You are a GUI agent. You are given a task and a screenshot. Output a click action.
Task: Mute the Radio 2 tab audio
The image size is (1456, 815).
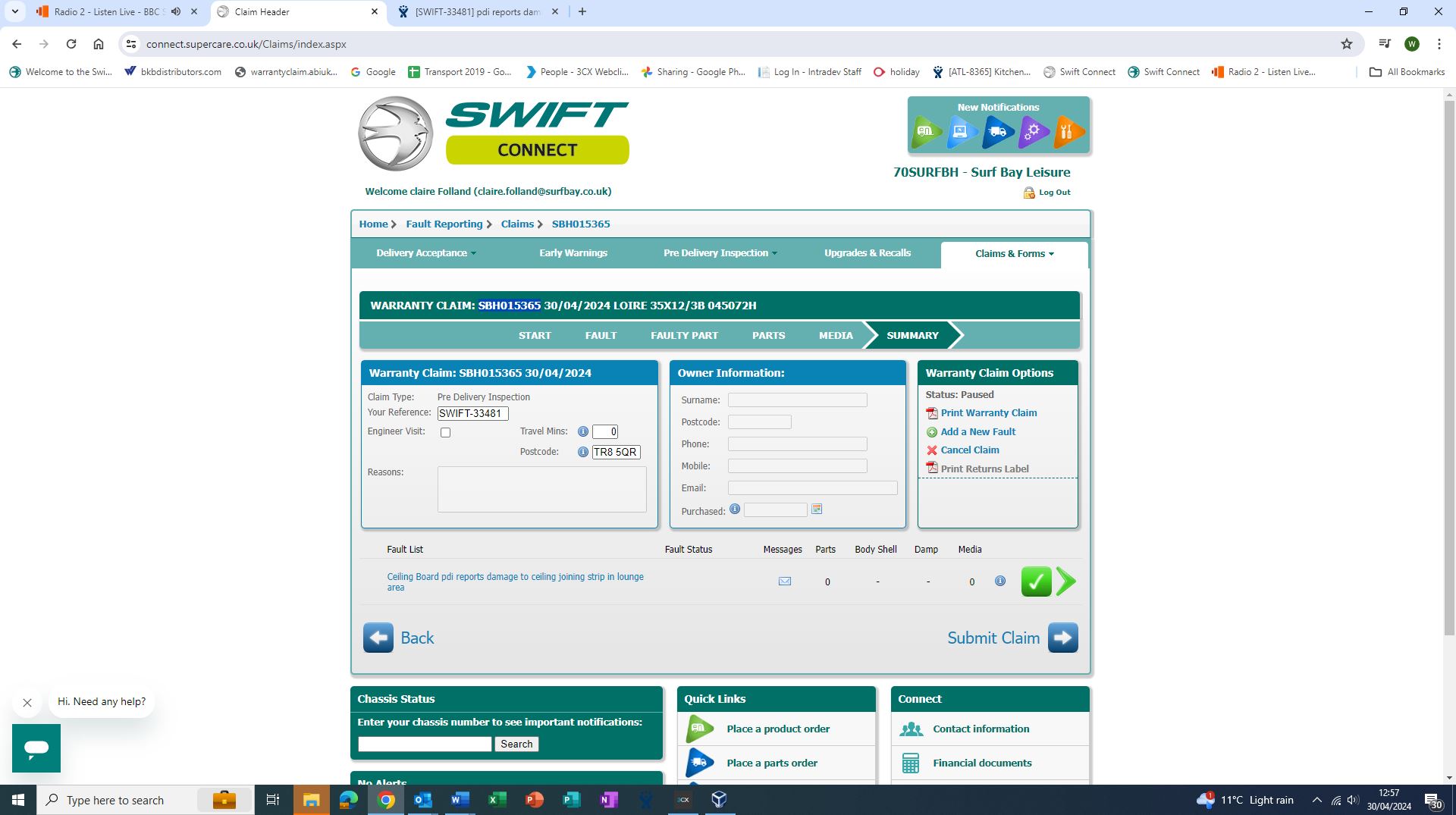(176, 11)
